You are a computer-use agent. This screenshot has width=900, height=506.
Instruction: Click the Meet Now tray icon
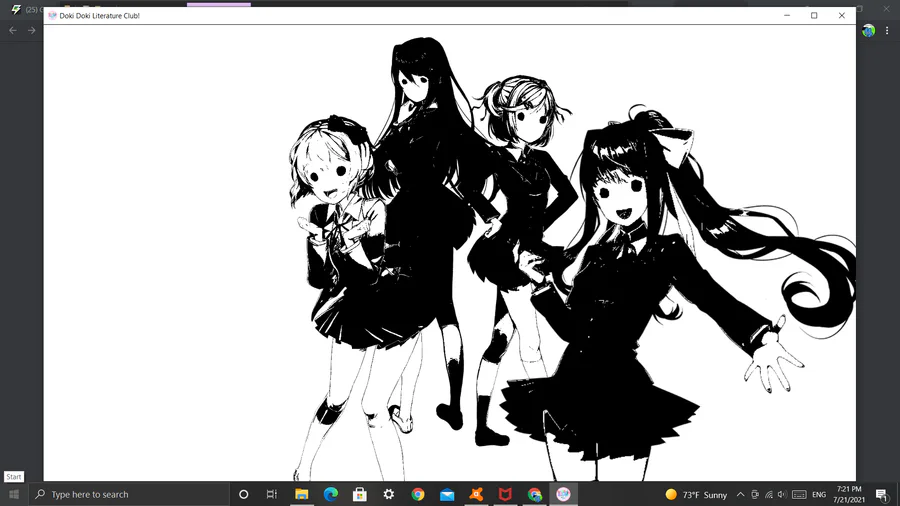click(x=755, y=494)
